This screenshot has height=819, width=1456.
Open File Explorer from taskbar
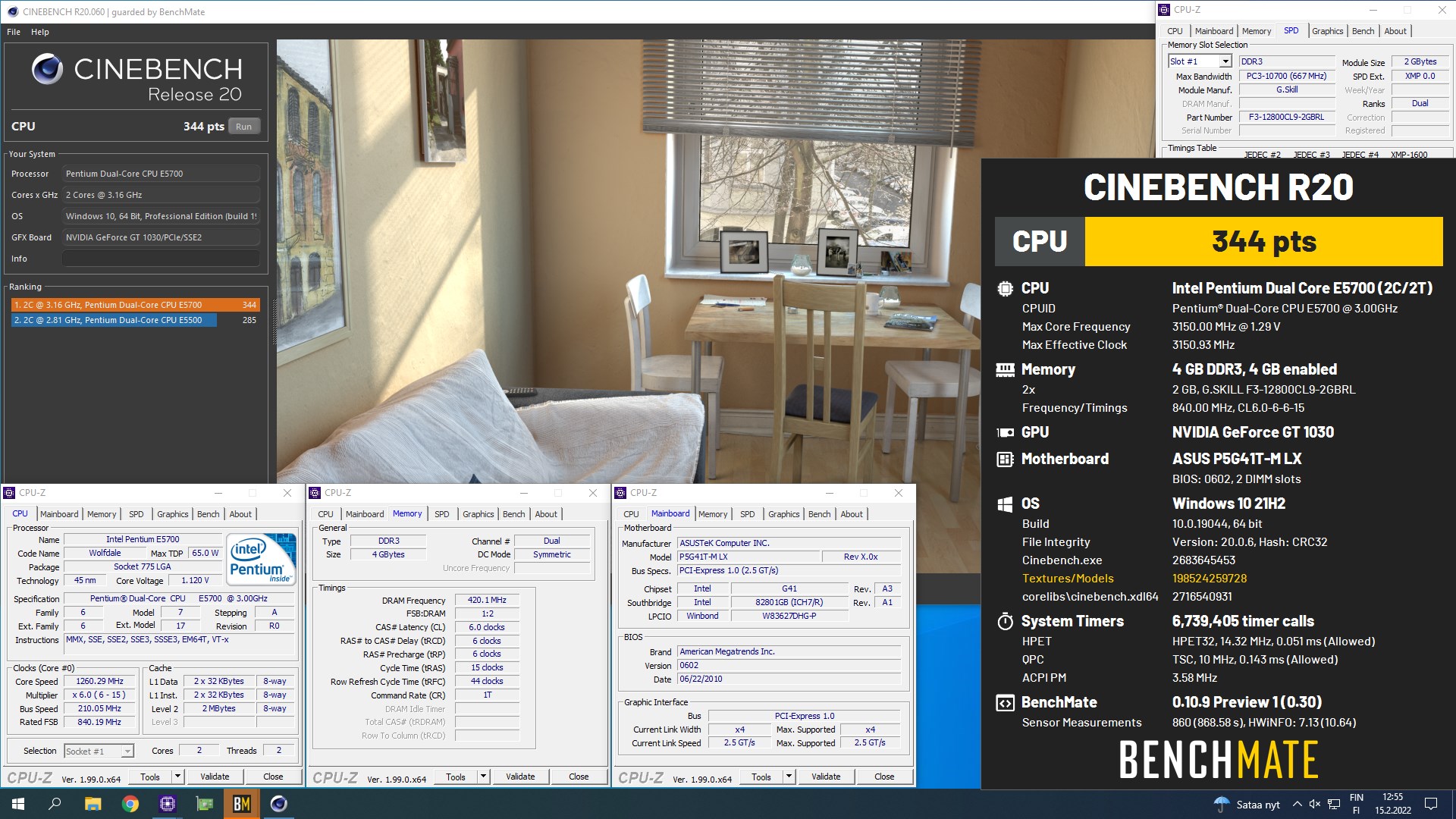point(93,804)
